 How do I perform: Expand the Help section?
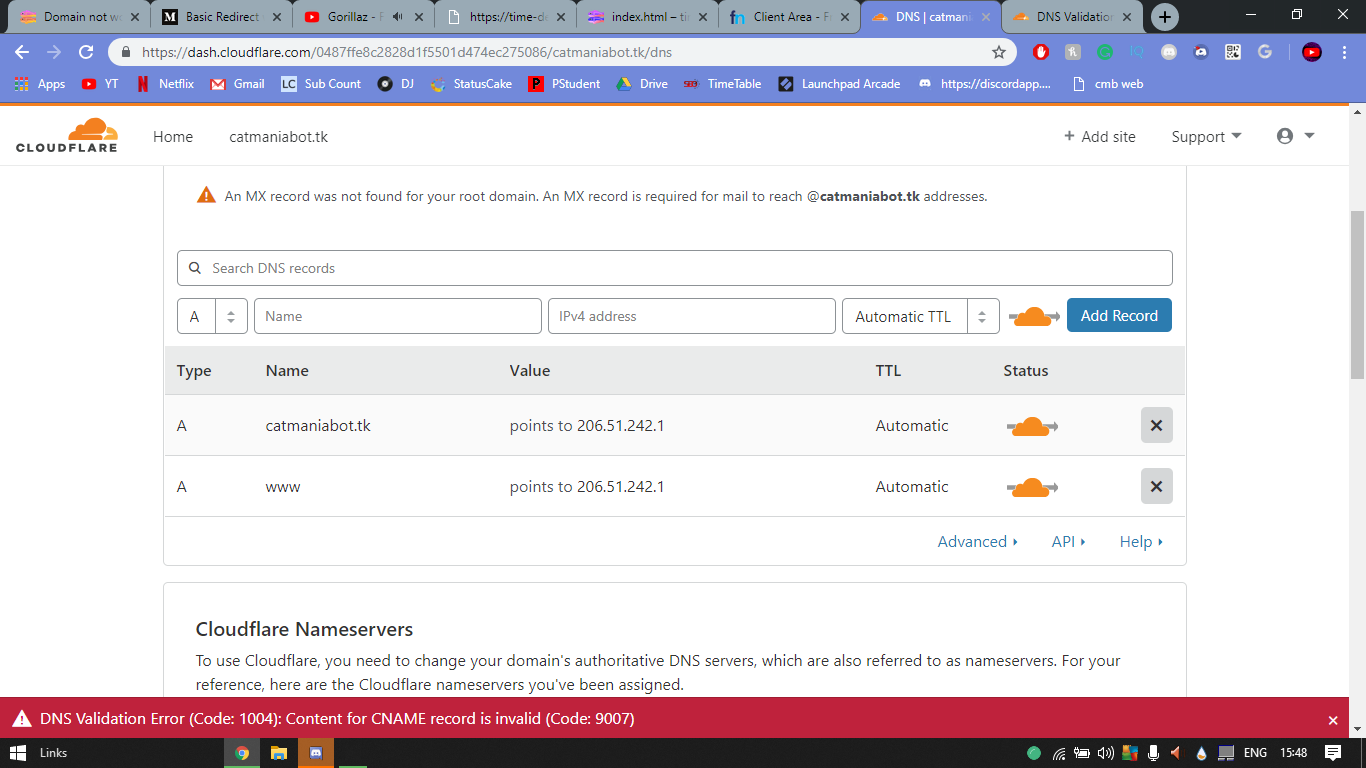point(1141,541)
